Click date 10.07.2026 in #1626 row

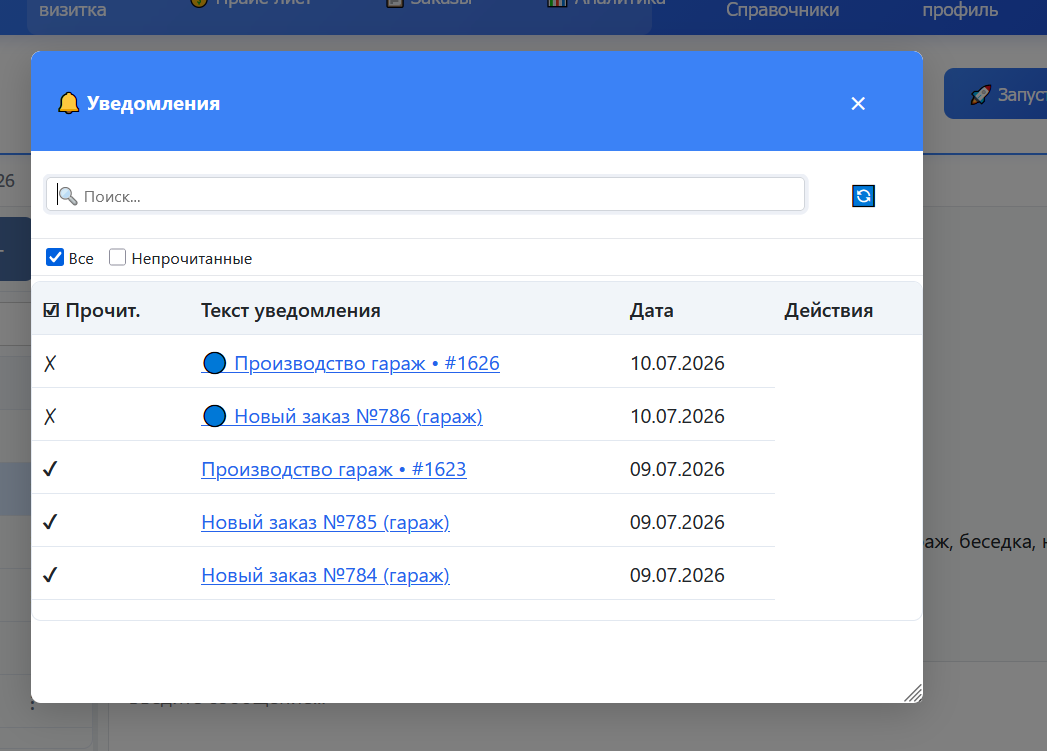677,363
